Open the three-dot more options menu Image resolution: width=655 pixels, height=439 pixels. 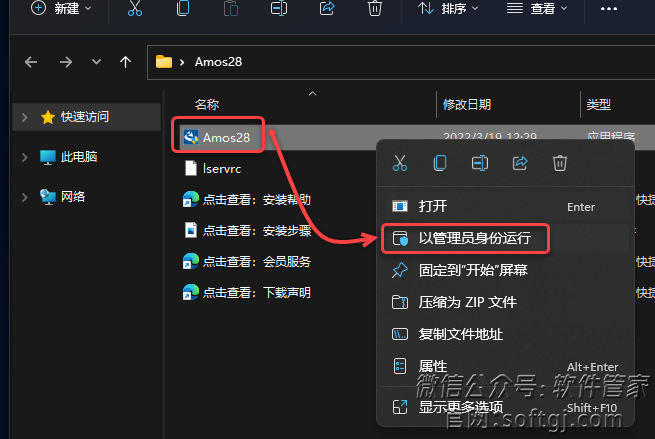pos(609,8)
